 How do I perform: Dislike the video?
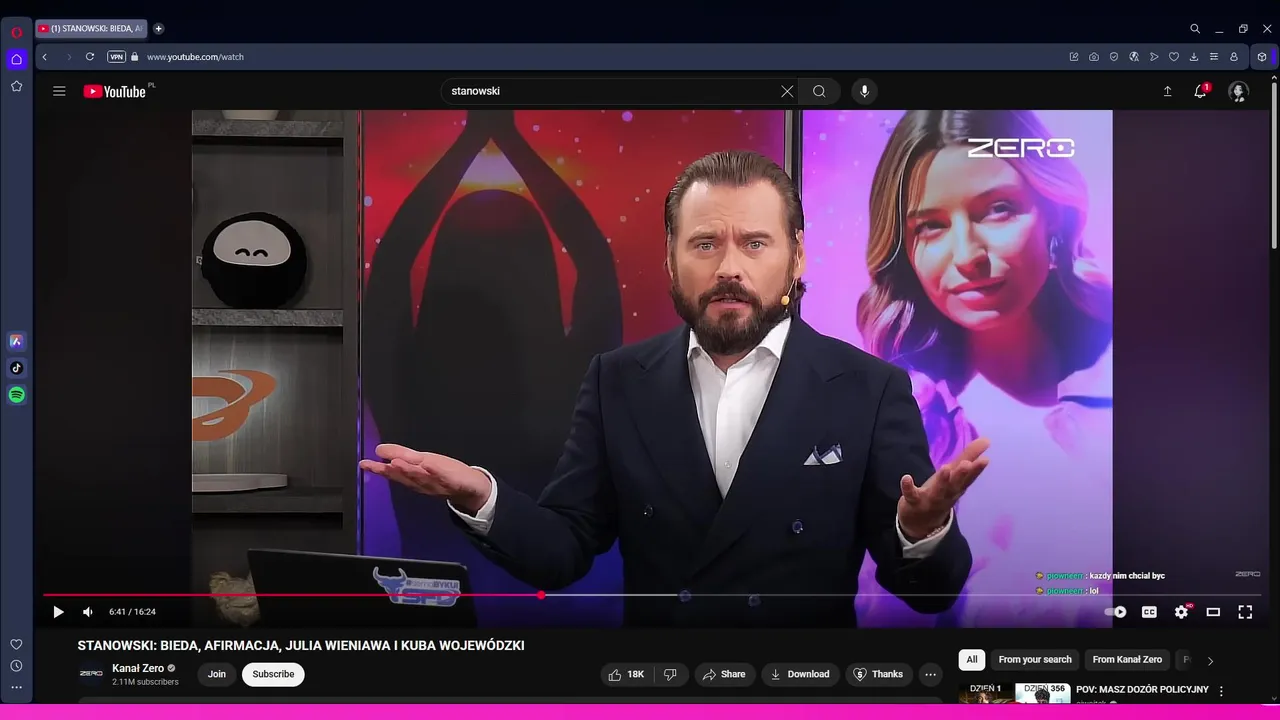671,674
